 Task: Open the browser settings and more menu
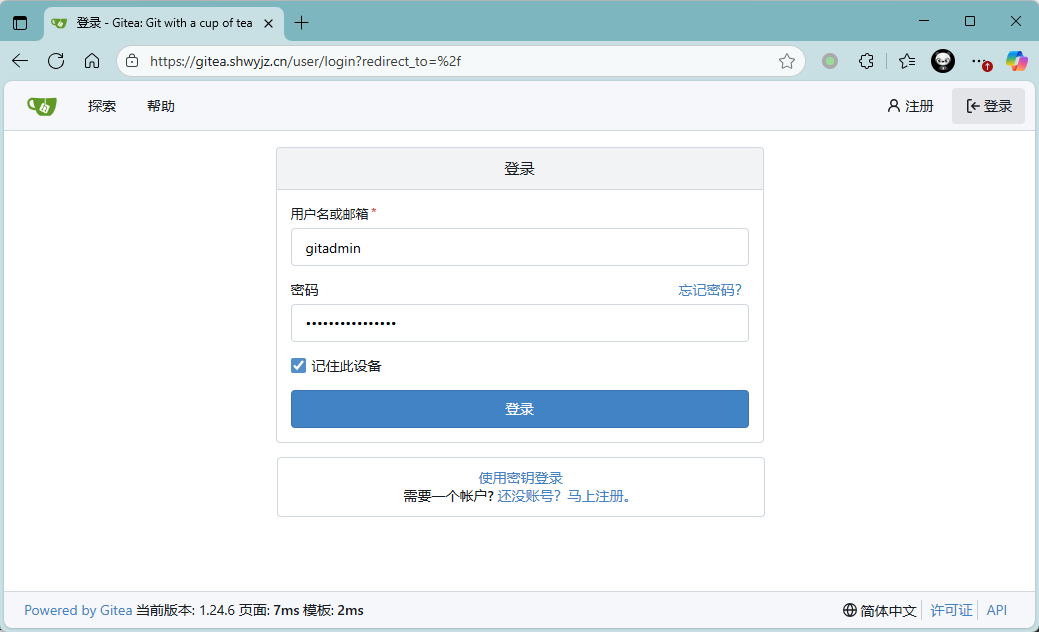pyautogui.click(x=979, y=61)
